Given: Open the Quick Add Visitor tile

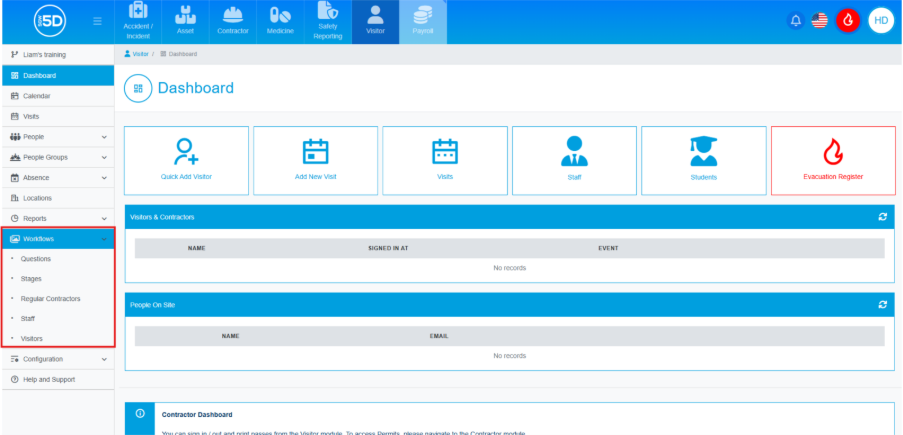Looking at the screenshot, I should point(186,160).
